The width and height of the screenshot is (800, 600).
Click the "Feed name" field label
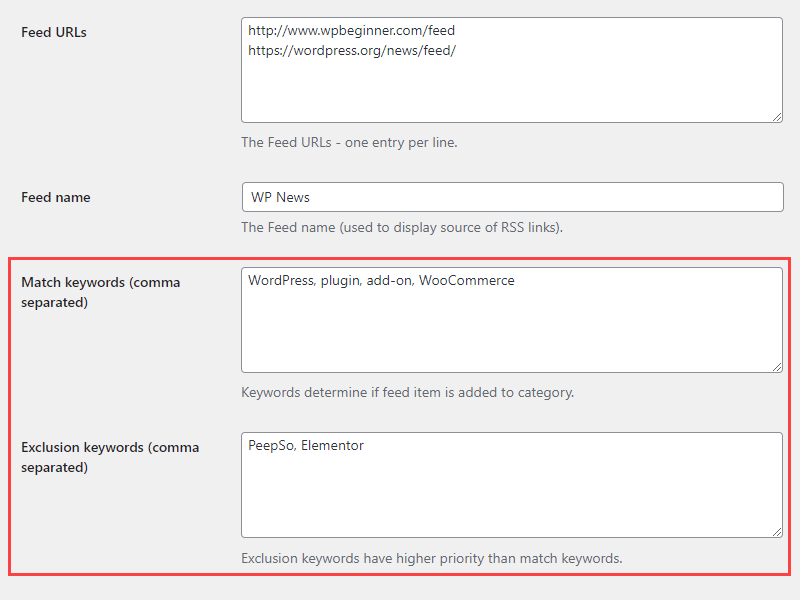tap(56, 197)
